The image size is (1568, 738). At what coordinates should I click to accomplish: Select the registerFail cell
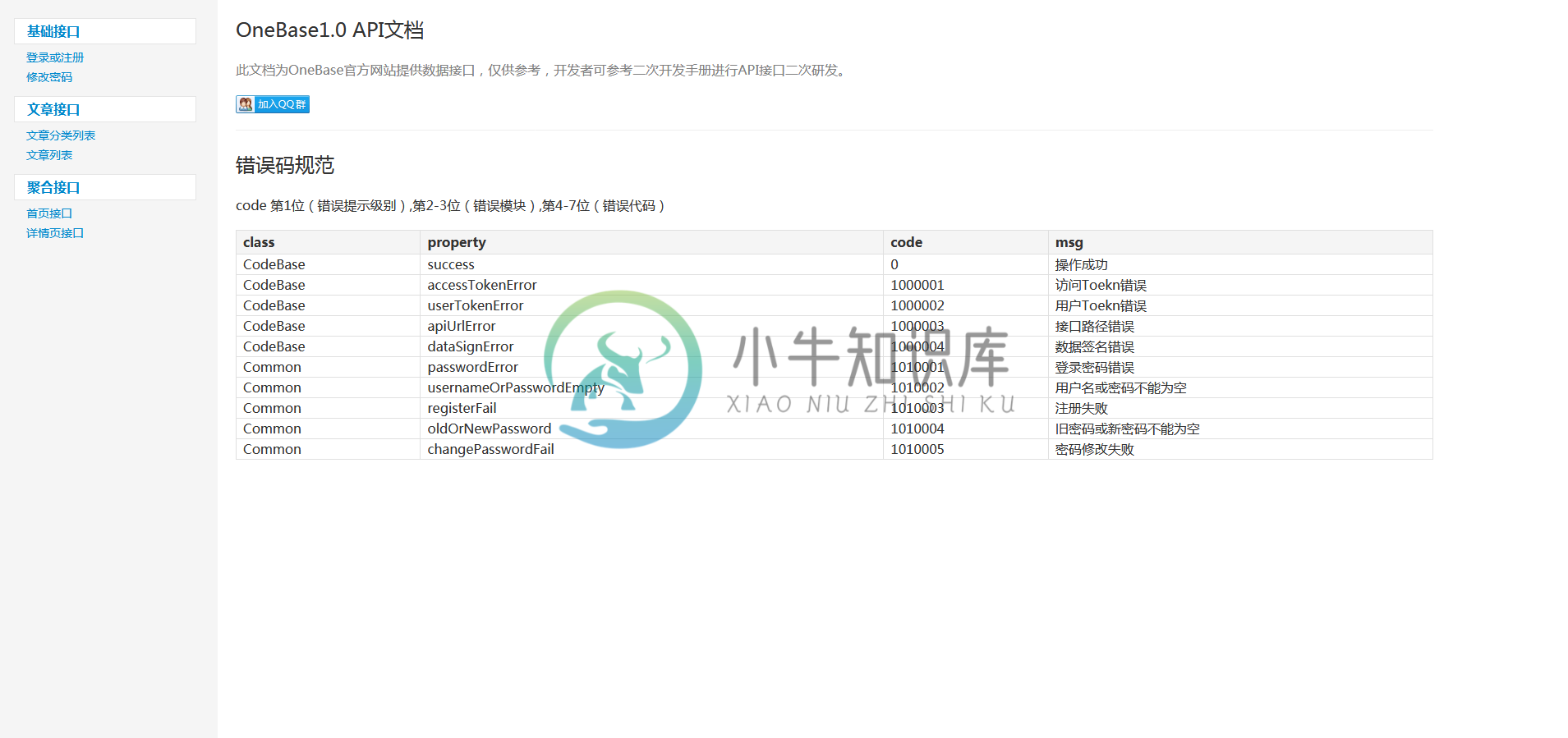(651, 408)
